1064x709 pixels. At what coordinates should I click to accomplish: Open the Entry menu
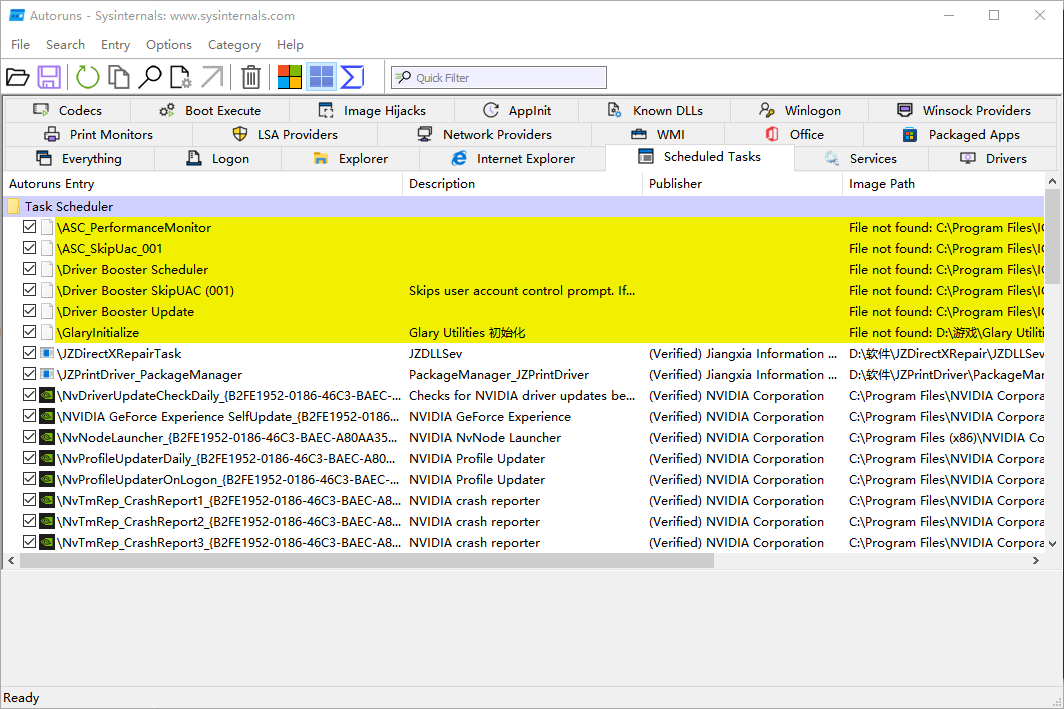[x=115, y=45]
